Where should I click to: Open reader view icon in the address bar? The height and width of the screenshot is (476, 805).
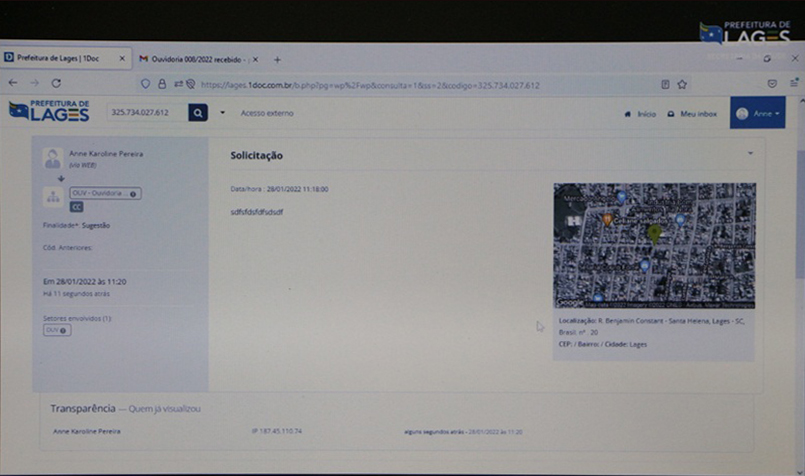click(665, 85)
